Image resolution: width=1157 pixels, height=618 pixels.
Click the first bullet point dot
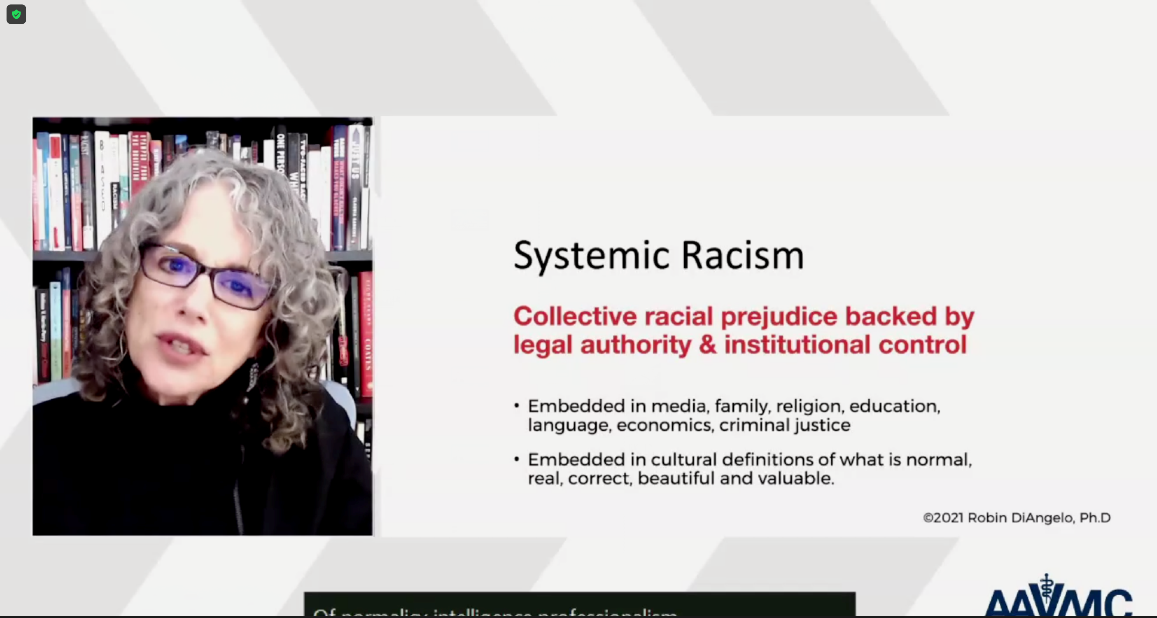pyautogui.click(x=517, y=407)
